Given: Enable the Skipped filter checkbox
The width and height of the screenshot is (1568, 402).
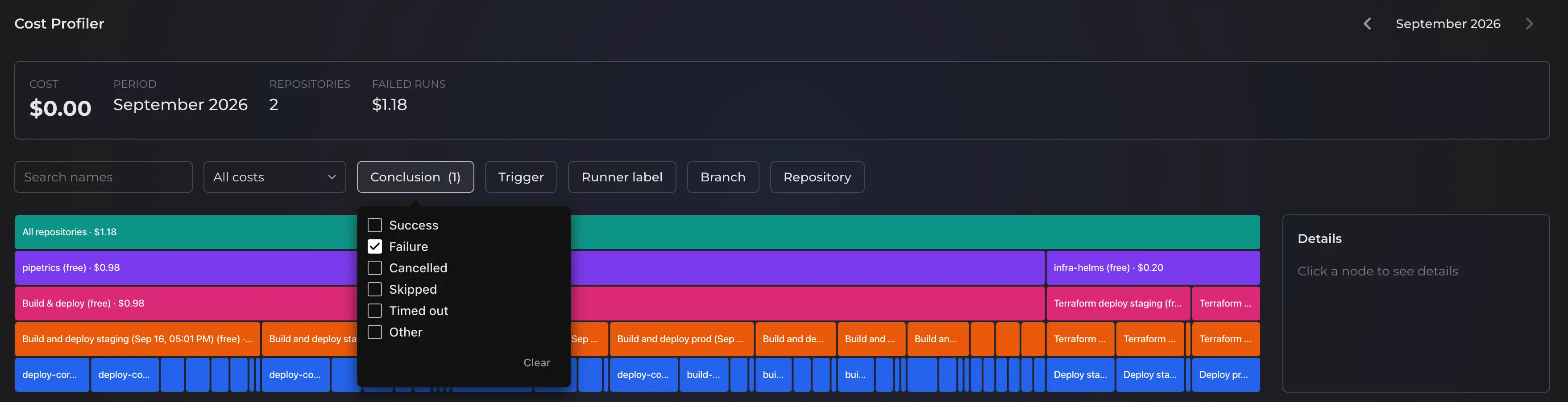Looking at the screenshot, I should (x=375, y=289).
